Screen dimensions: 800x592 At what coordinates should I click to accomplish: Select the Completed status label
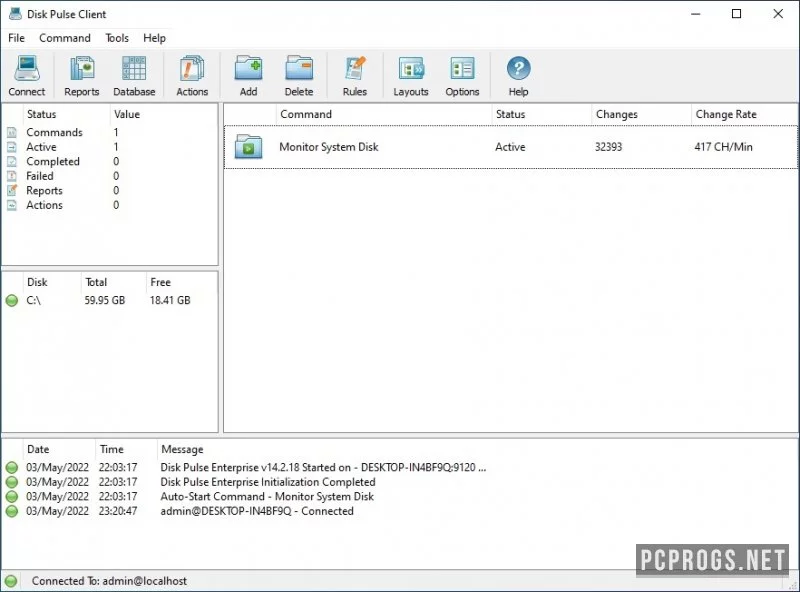pos(53,161)
